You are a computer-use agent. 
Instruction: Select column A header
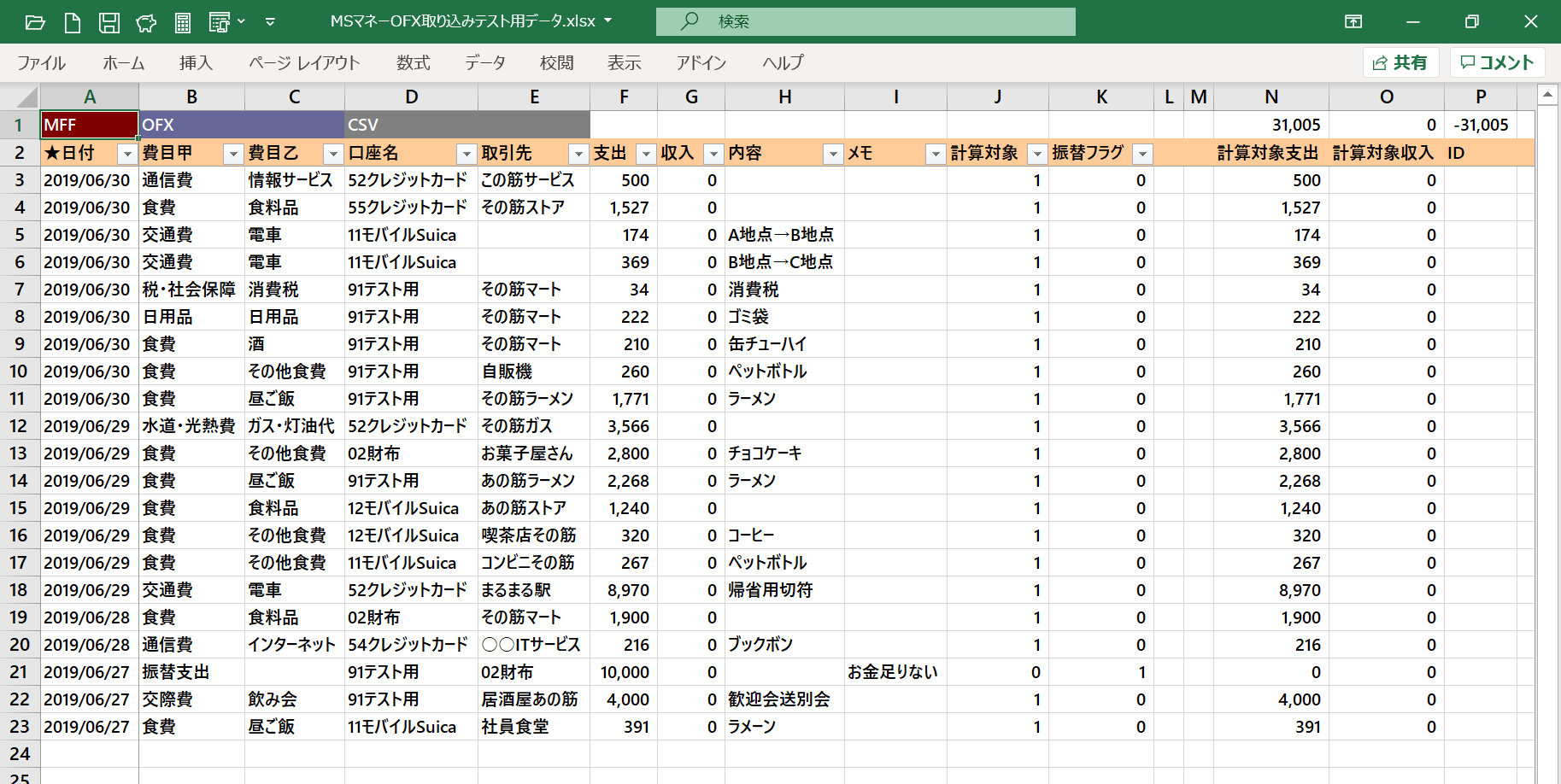[90, 97]
